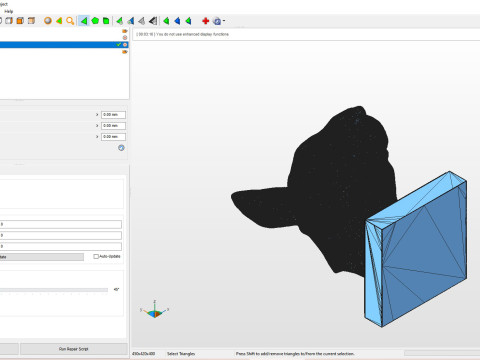Screen dimensions: 480x360
Task: Select the green pentagon surface selection tool
Action: pos(95,21)
